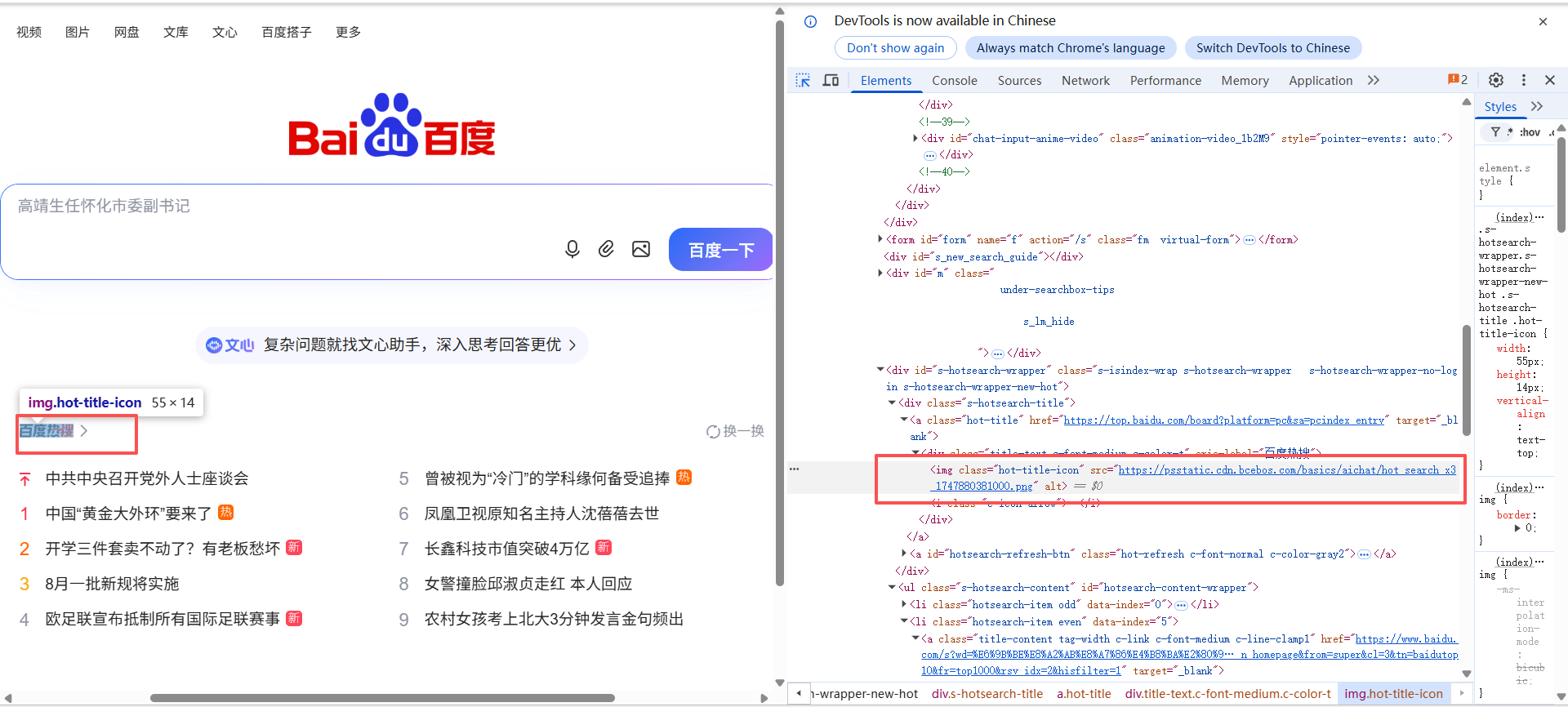
Task: Expand the hotsearch-refresh-btn anchor node
Action: (904, 554)
